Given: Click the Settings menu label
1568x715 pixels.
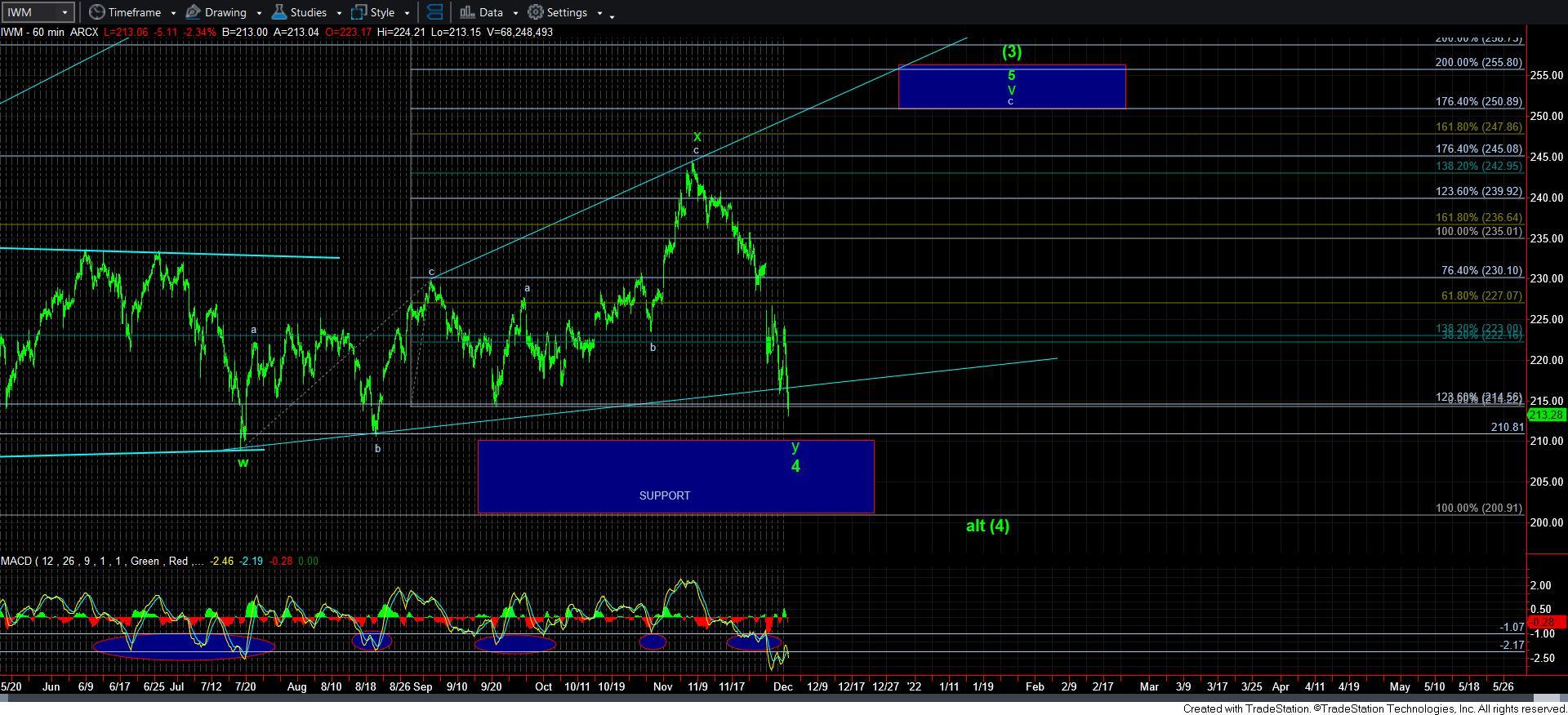Looking at the screenshot, I should 567,12.
